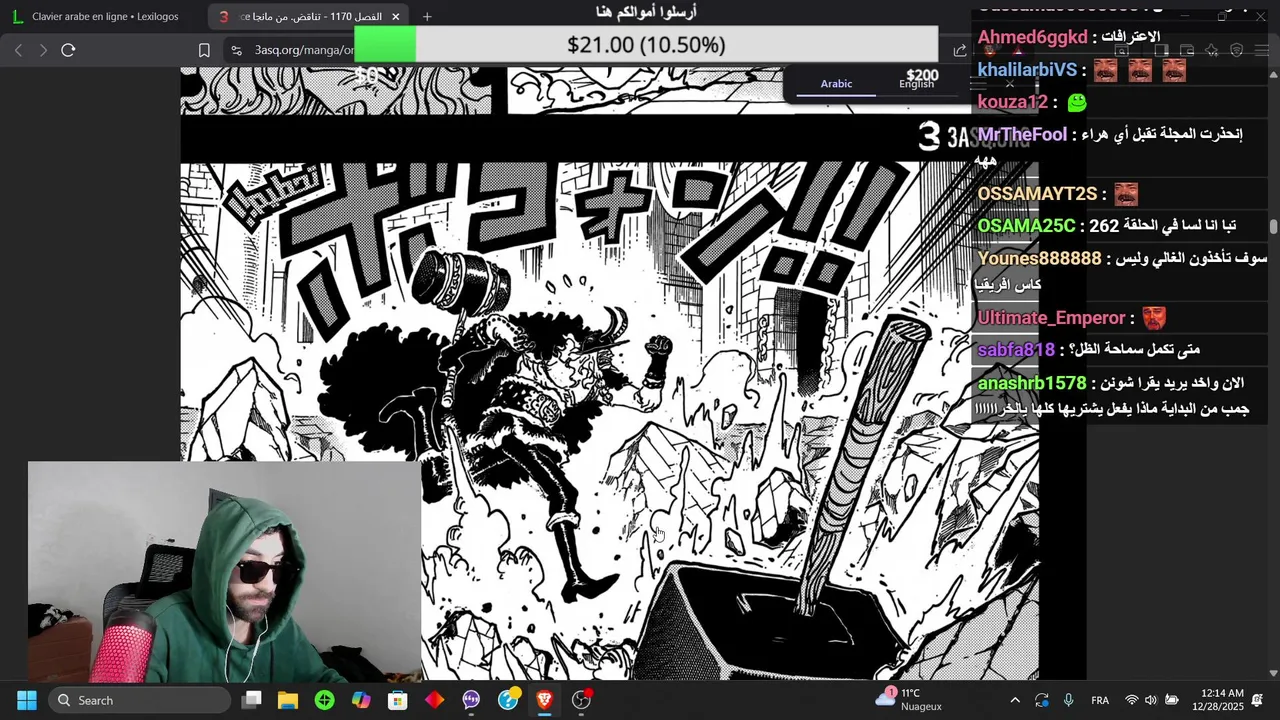Reload the manga page
Viewport: 1280px width, 720px height.
(x=68, y=50)
